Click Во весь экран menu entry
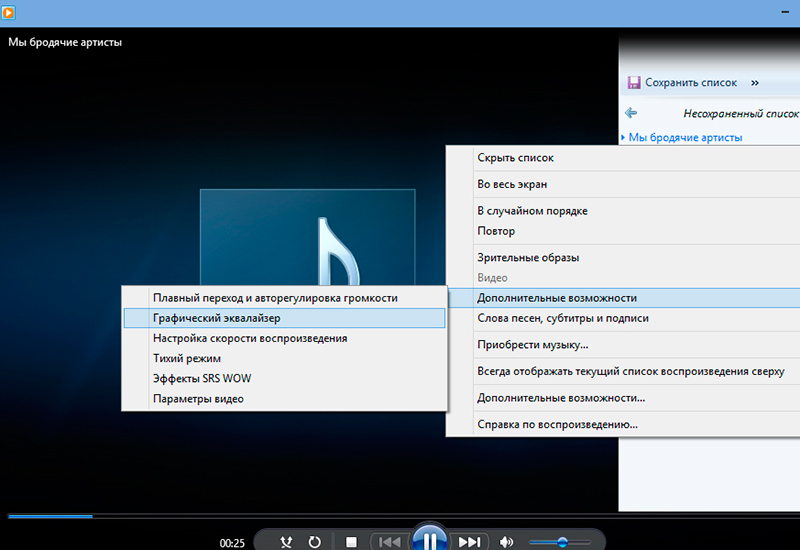Screen dimensions: 800x550 512,184
